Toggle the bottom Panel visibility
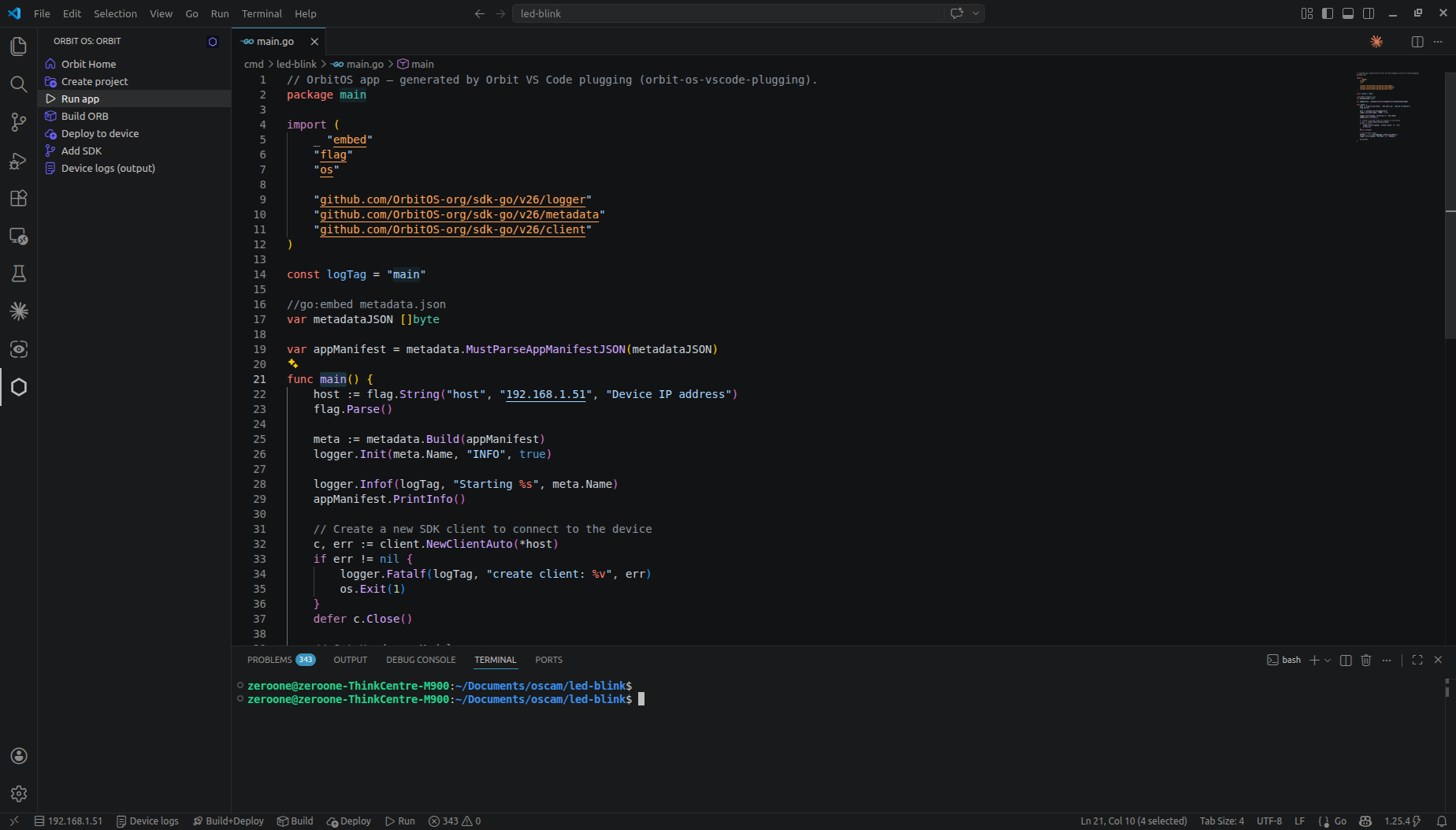Image resolution: width=1456 pixels, height=830 pixels. tap(1348, 13)
